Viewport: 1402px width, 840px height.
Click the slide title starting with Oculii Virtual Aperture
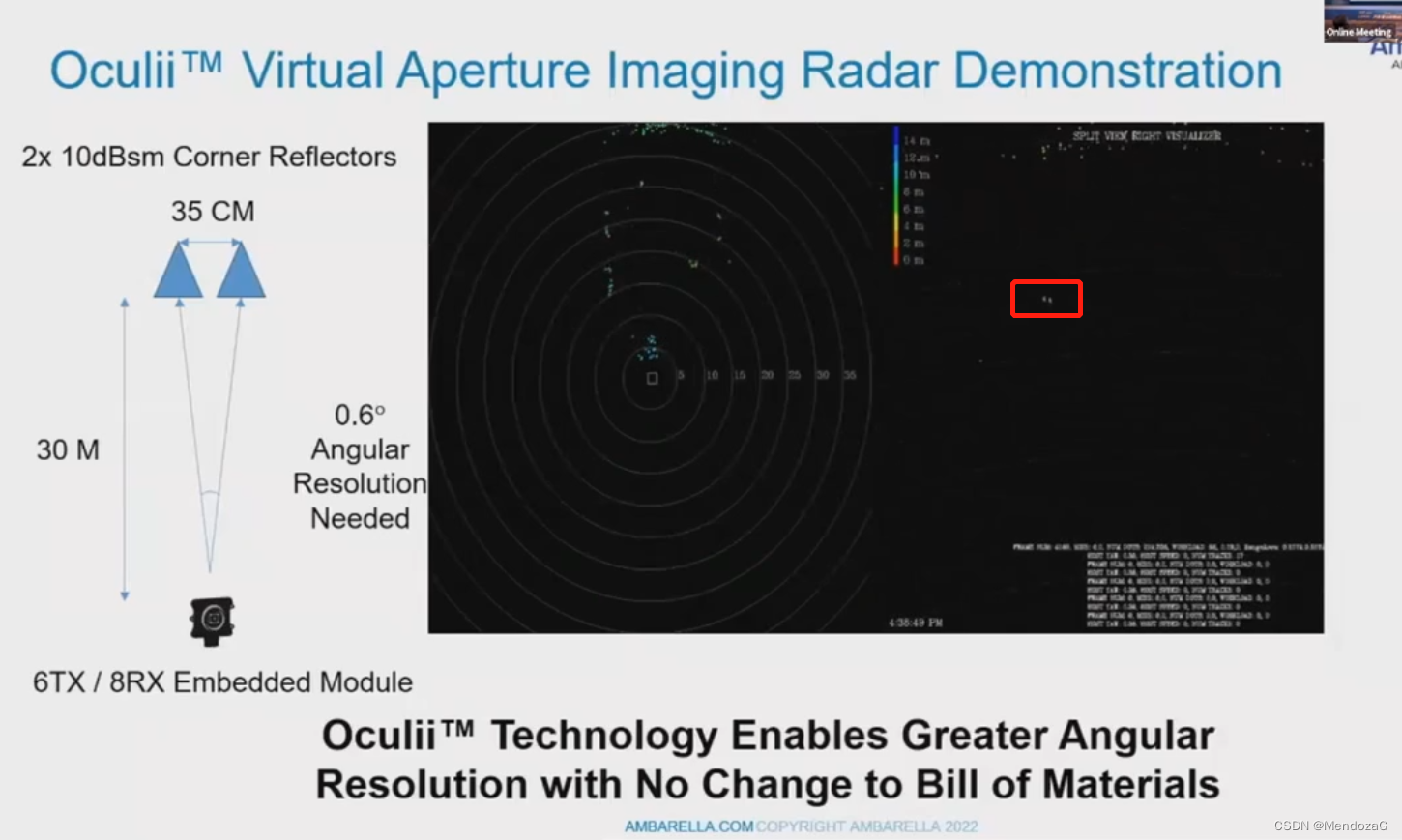click(x=665, y=72)
